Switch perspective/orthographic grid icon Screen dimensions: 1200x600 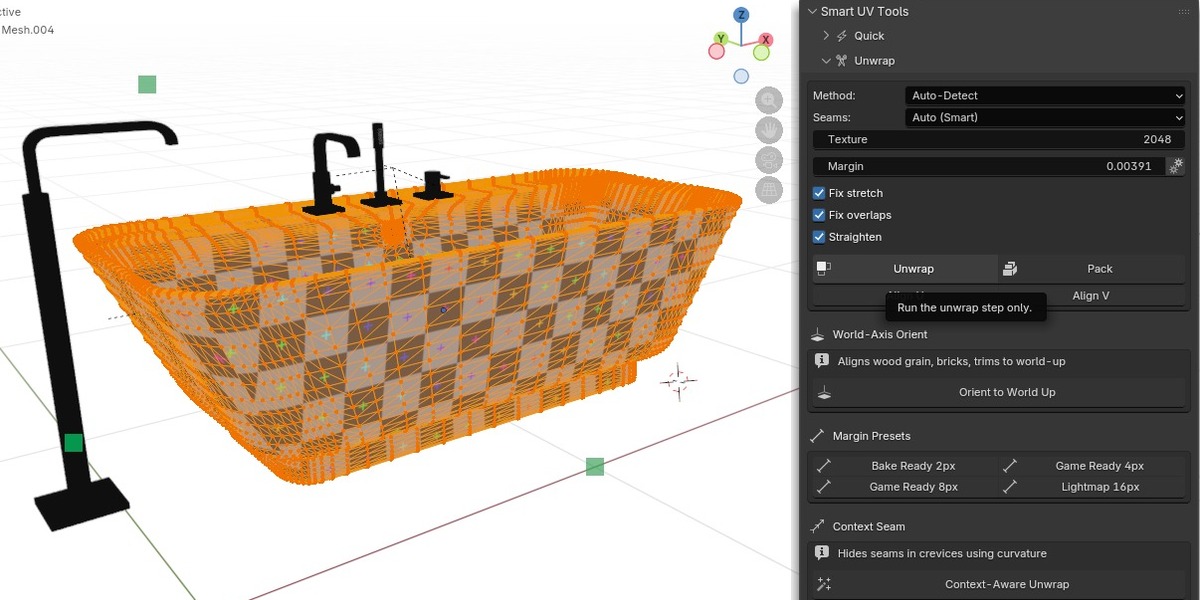pyautogui.click(x=769, y=190)
